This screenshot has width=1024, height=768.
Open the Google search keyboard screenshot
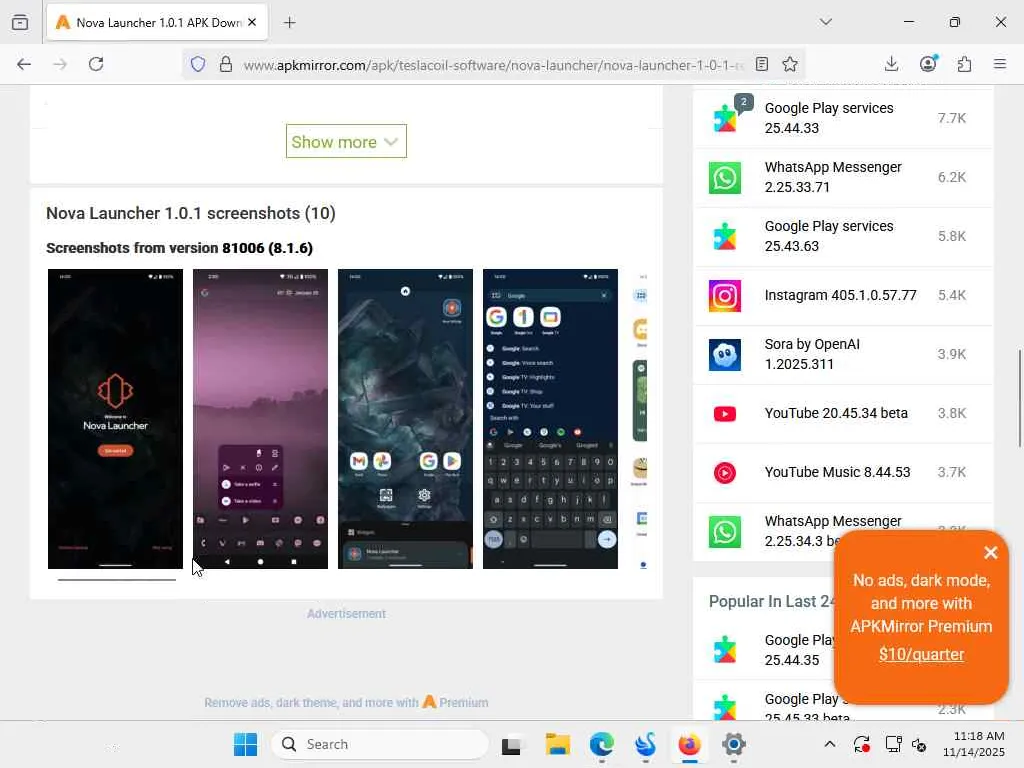551,419
